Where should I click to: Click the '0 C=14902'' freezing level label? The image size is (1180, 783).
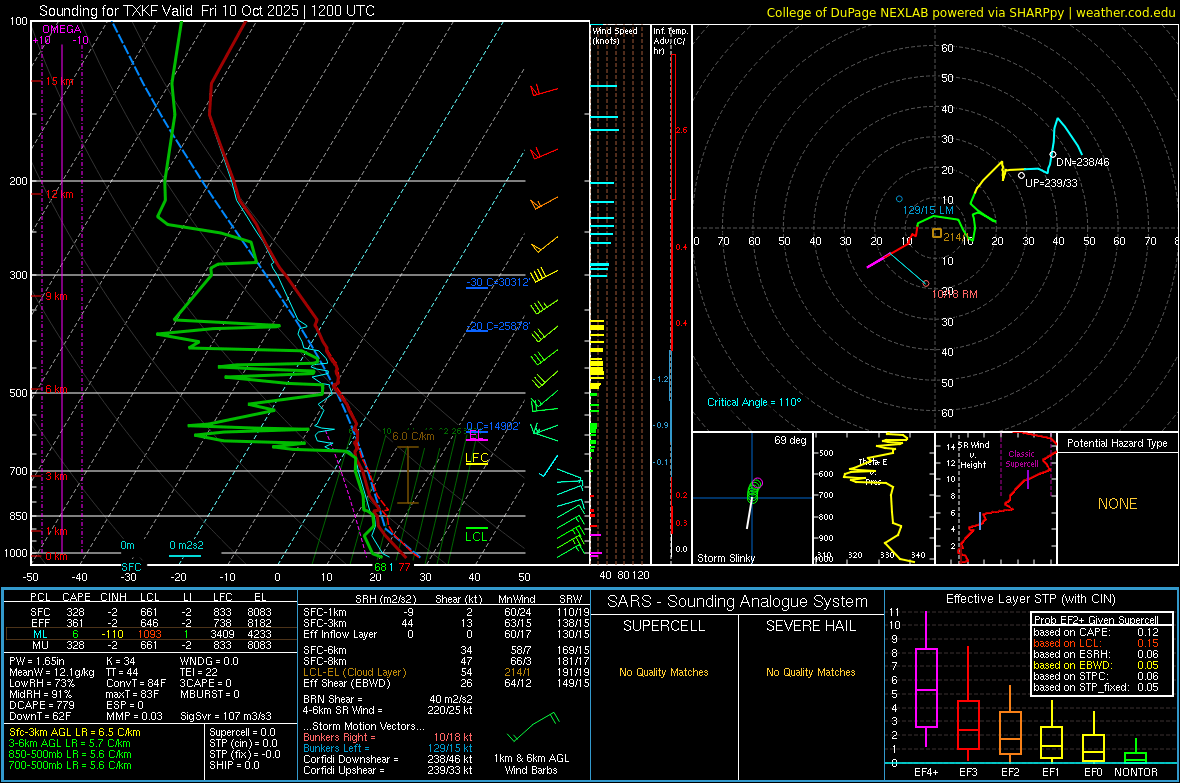[x=493, y=426]
